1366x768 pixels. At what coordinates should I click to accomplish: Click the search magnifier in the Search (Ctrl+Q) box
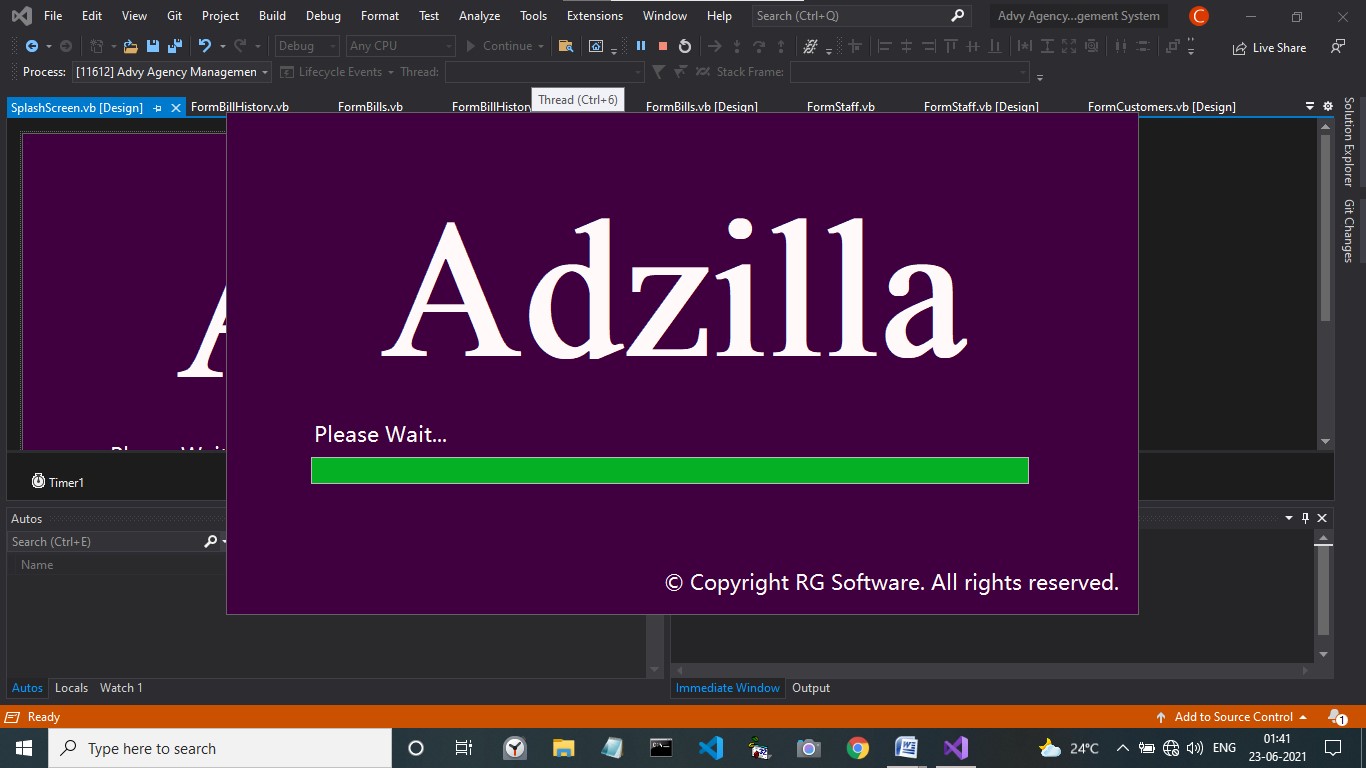[x=957, y=16]
